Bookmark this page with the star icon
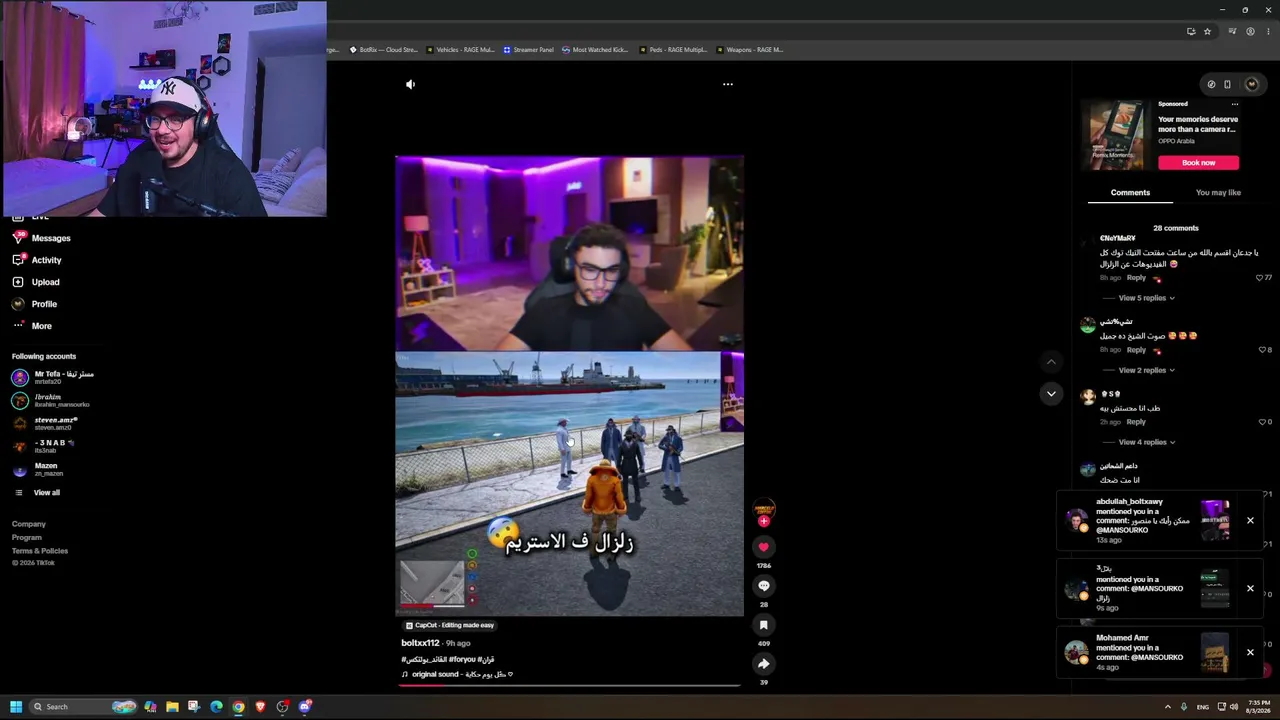Image resolution: width=1280 pixels, height=720 pixels. tap(1207, 31)
